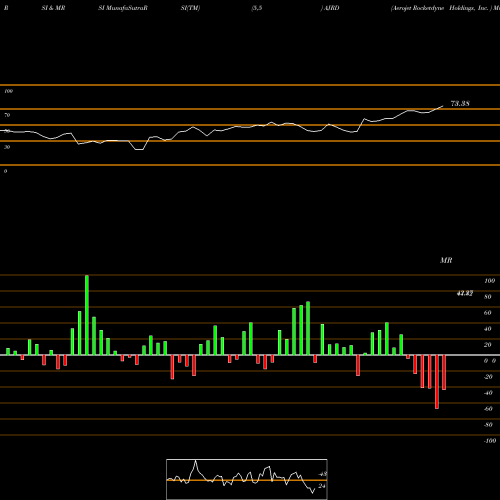Click the 'SI MunafaSutraR' header label
Screen dimensions: 500x500
123,8
